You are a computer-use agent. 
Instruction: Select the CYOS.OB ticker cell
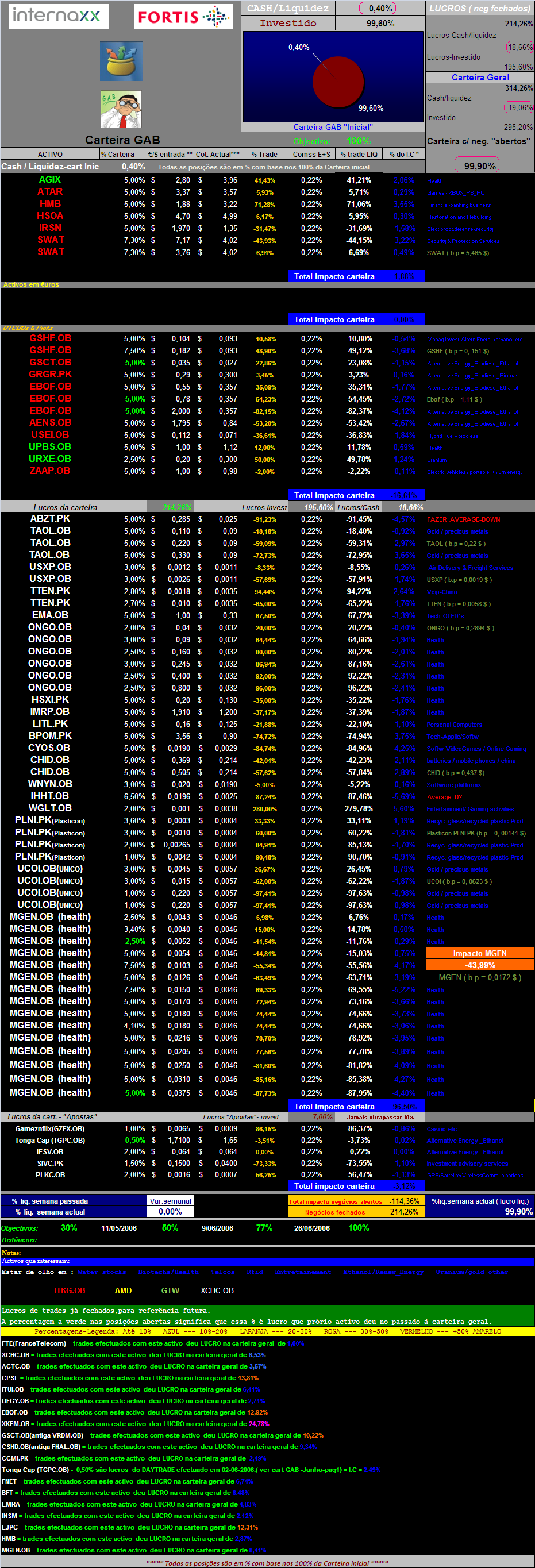50,748
